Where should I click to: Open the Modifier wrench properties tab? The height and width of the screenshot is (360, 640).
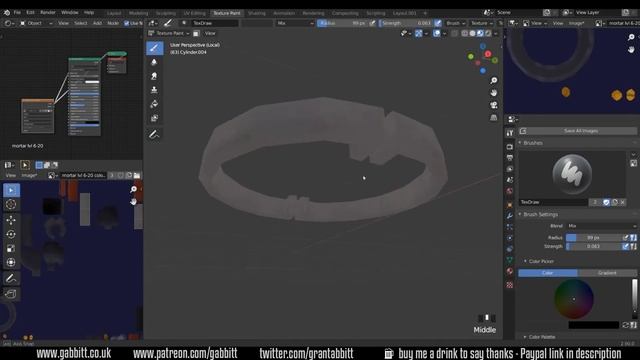click(x=510, y=216)
